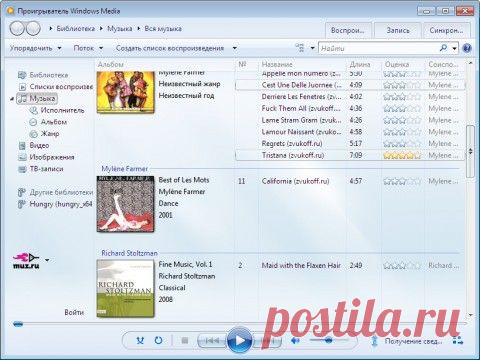Viewport: 480px width, 360px height.
Task: Sort by the Альбом column header
Action: (x=111, y=64)
